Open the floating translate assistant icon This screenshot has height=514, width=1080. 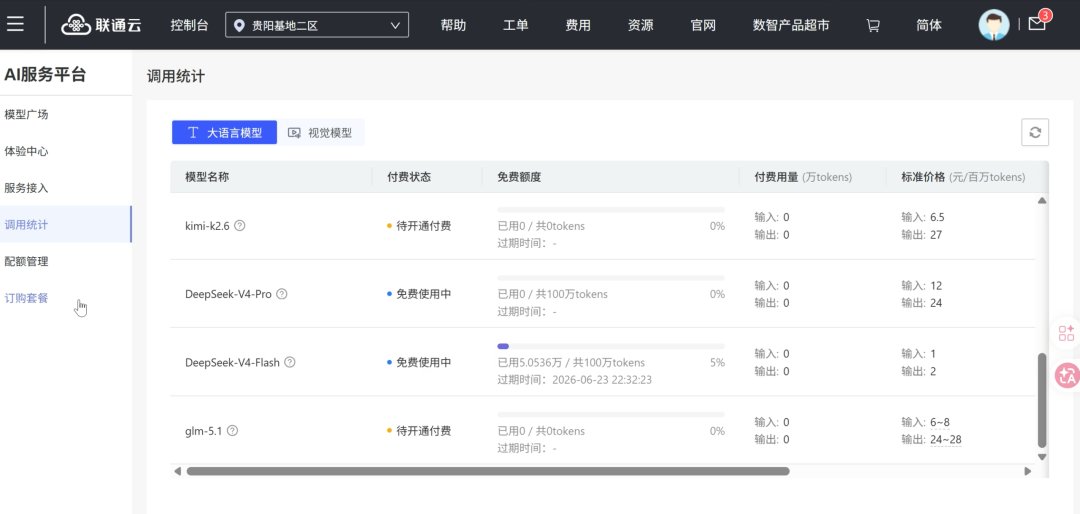[x=1067, y=375]
